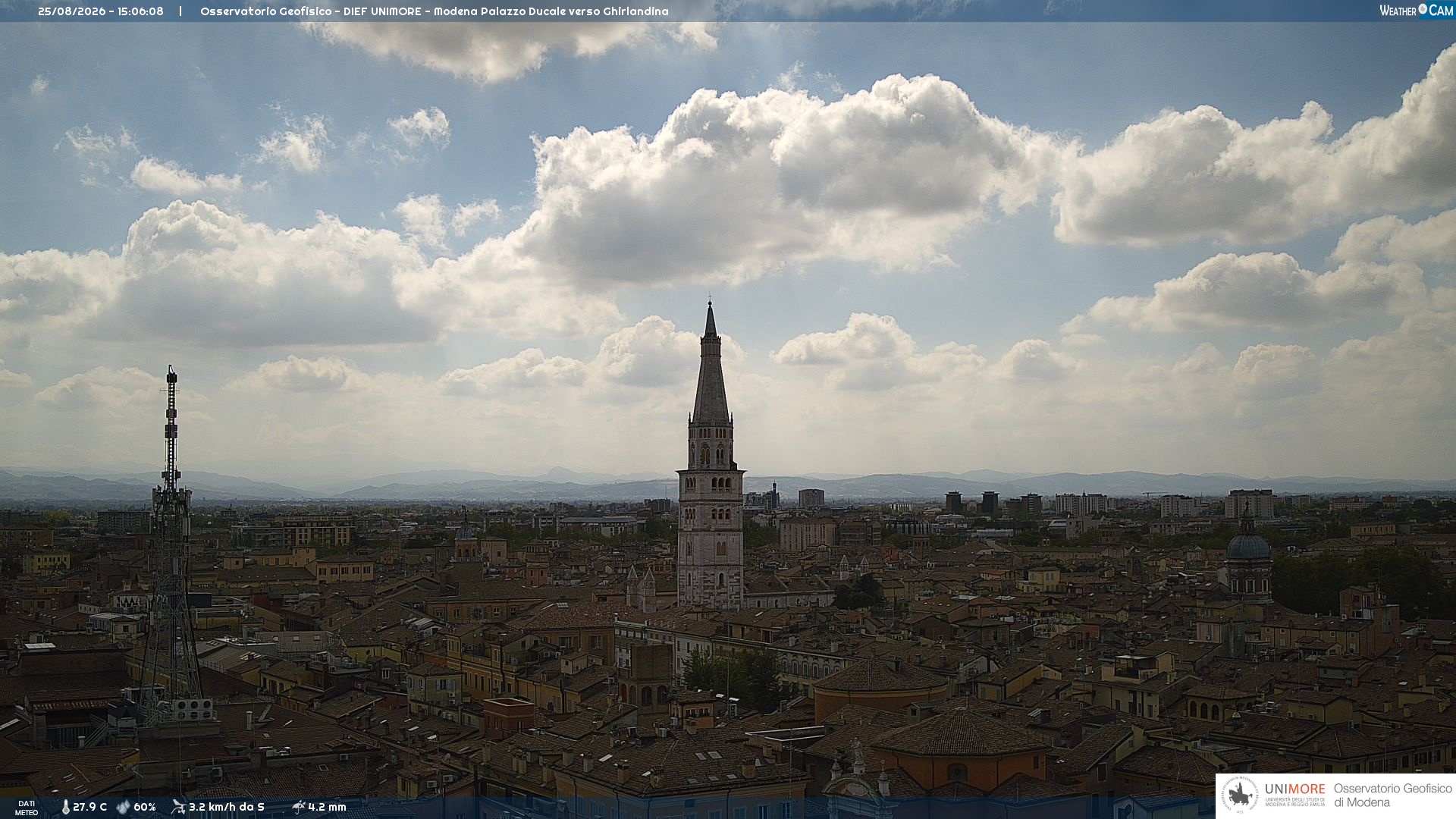1456x819 pixels.
Task: Click the WeatherCam camera lens icon
Action: (x=1423, y=9)
